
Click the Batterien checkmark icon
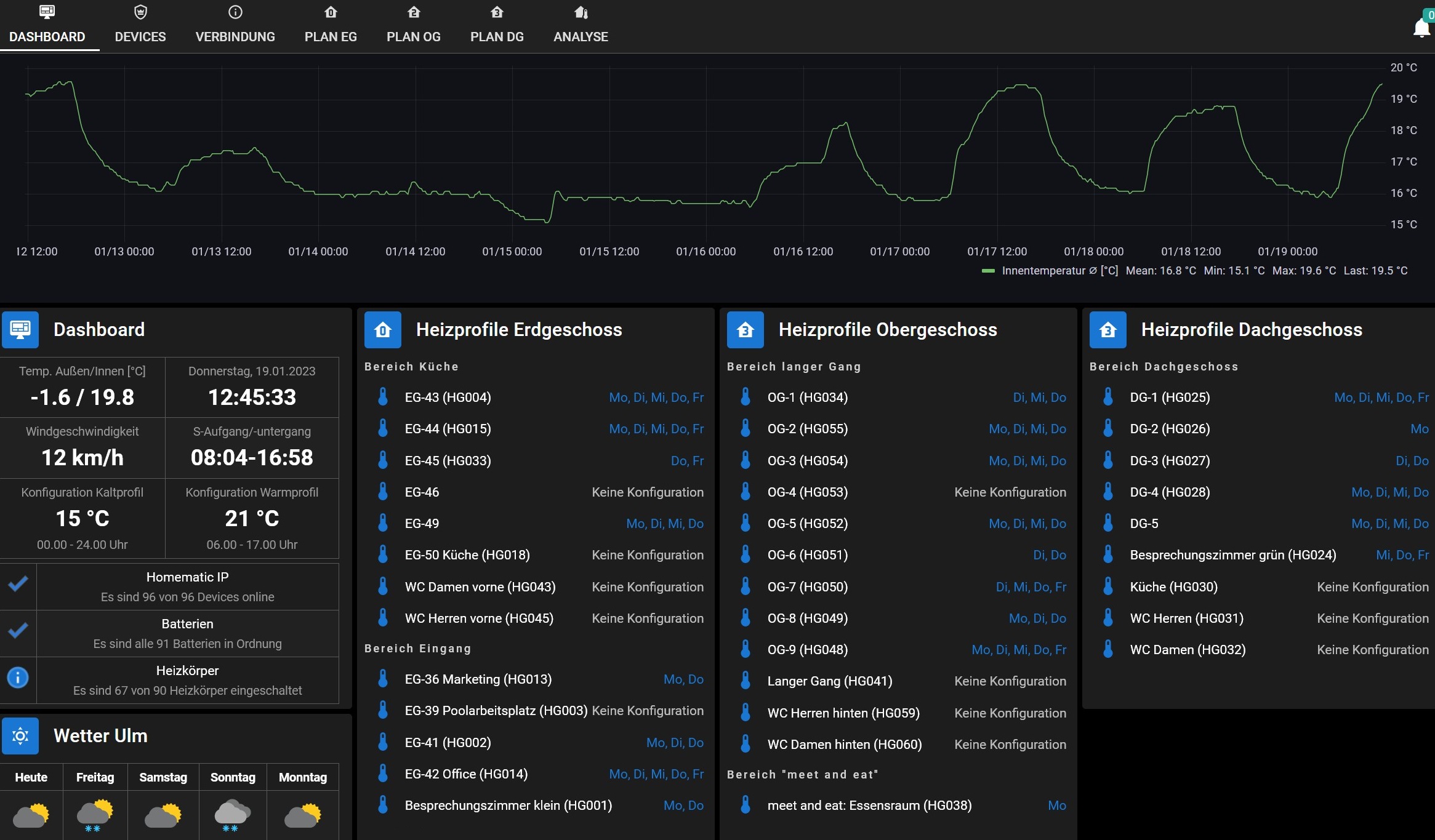coord(18,631)
